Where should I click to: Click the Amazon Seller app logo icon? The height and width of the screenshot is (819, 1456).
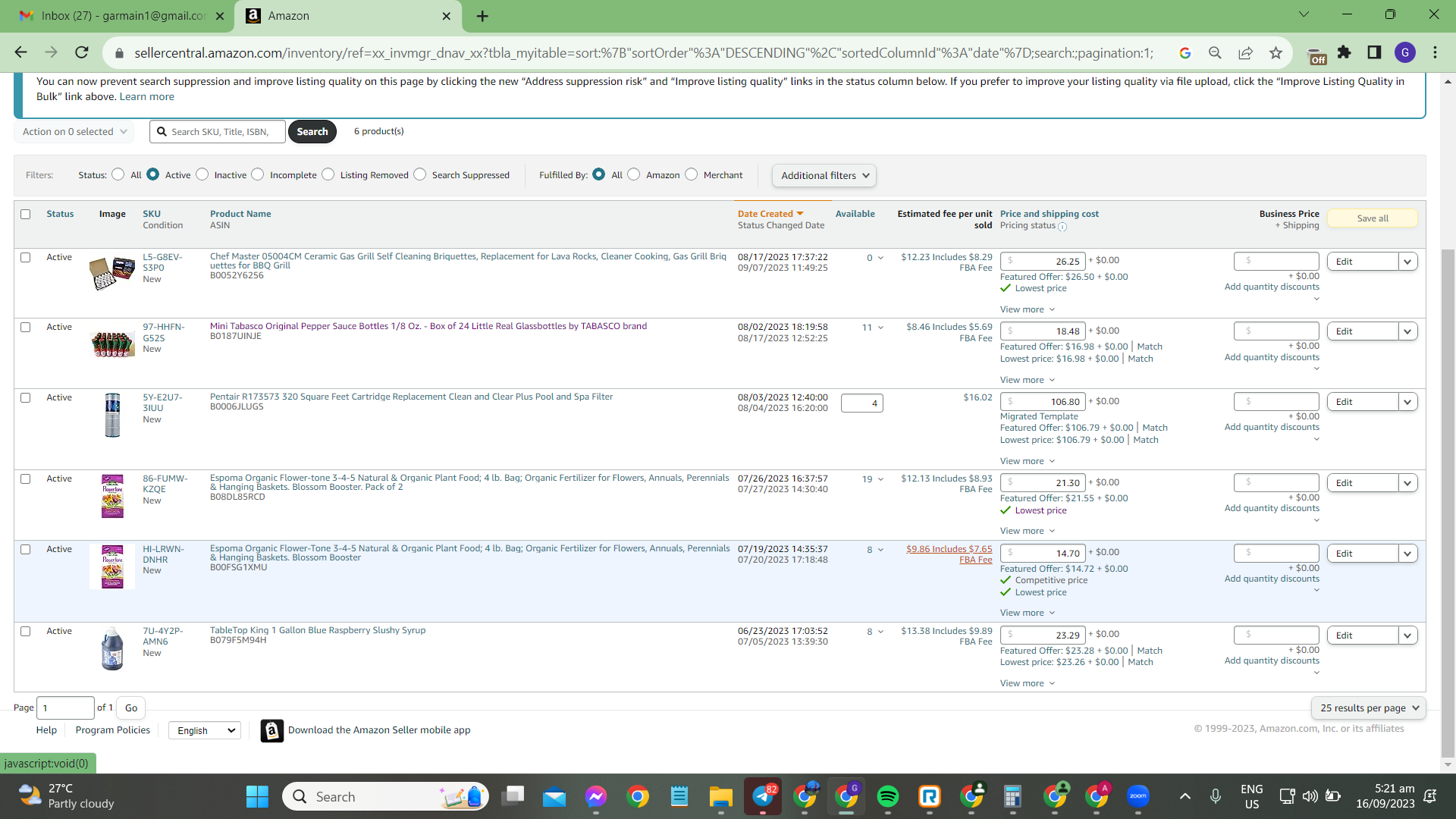(272, 730)
